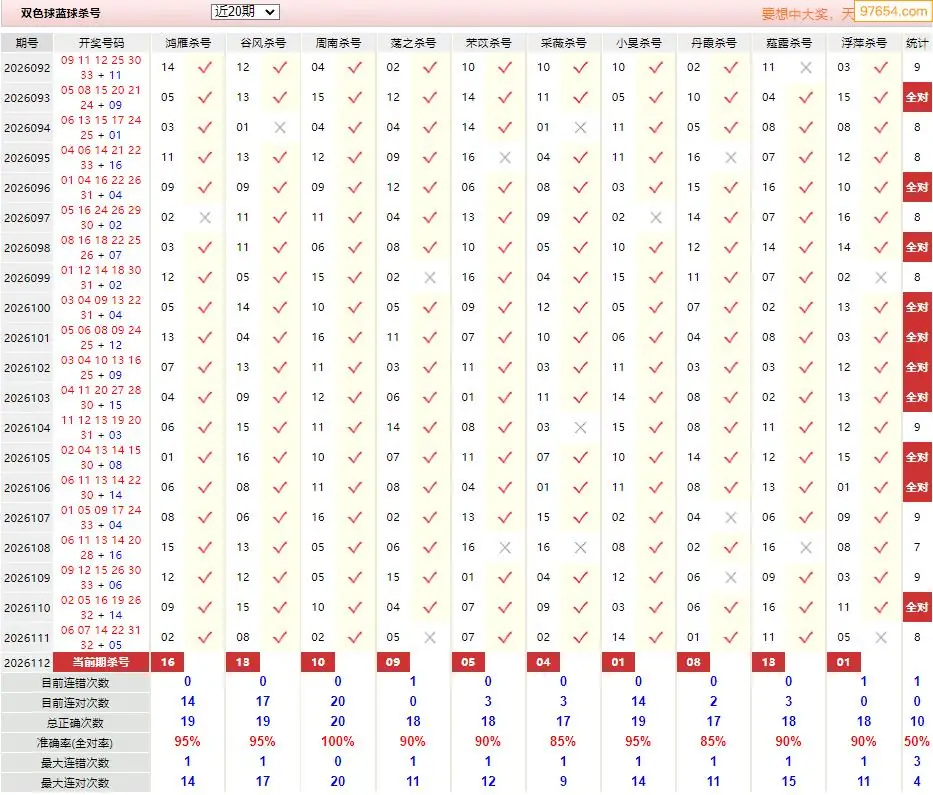Select the 统计 column header

916,43
